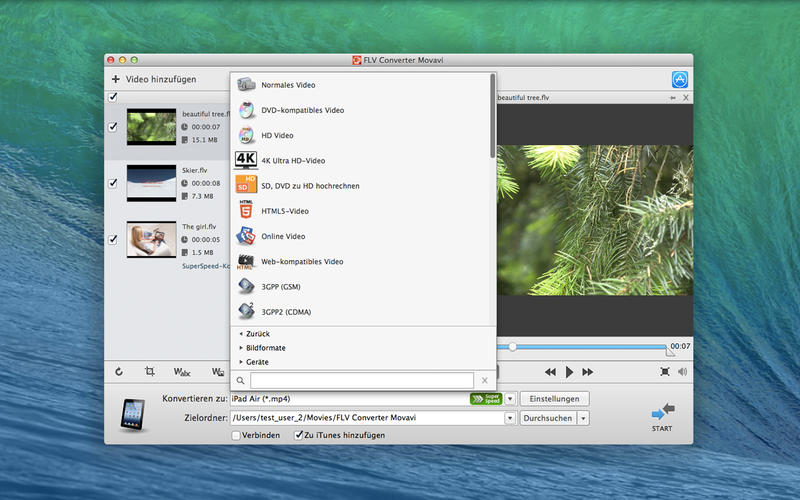Open the App Store icon in toolbar
The image size is (800, 500).
tap(680, 80)
